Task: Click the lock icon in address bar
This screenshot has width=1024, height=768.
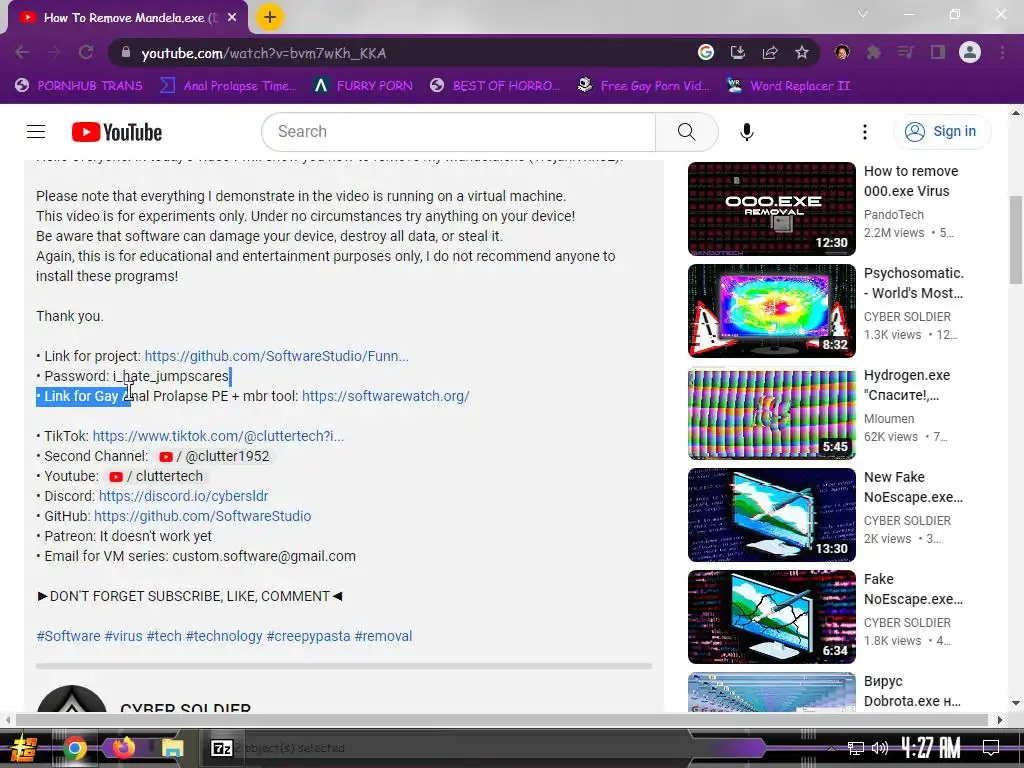Action: click(126, 52)
